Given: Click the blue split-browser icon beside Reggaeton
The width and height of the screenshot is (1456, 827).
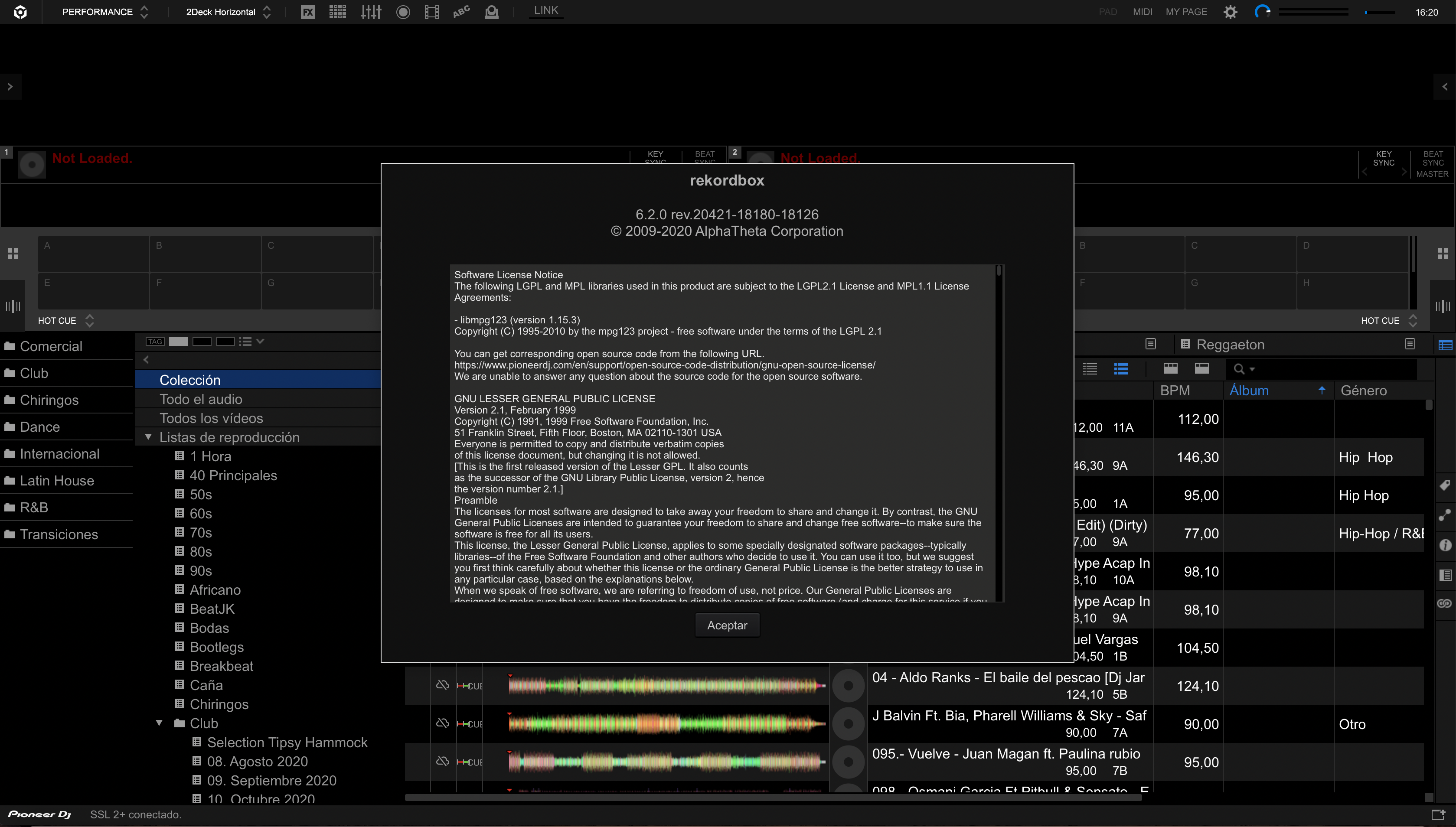Looking at the screenshot, I should pyautogui.click(x=1445, y=345).
